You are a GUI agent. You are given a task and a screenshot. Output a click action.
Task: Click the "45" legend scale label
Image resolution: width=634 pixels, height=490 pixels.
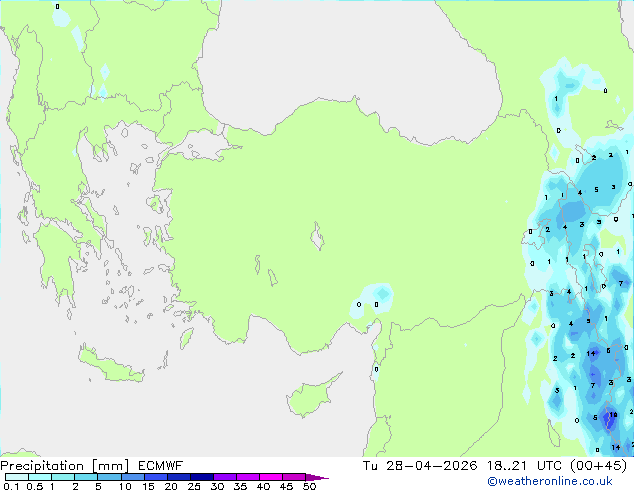[x=286, y=486]
